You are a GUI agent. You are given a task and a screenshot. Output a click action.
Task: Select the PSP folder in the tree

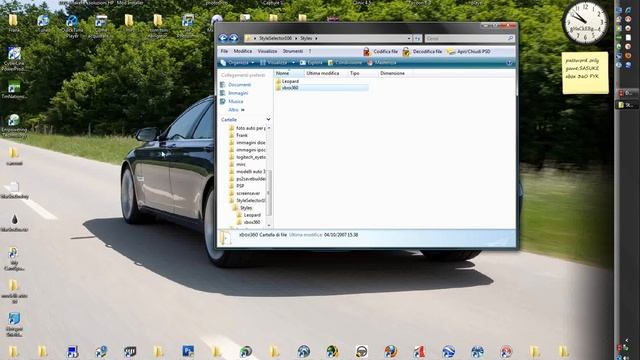(x=237, y=186)
